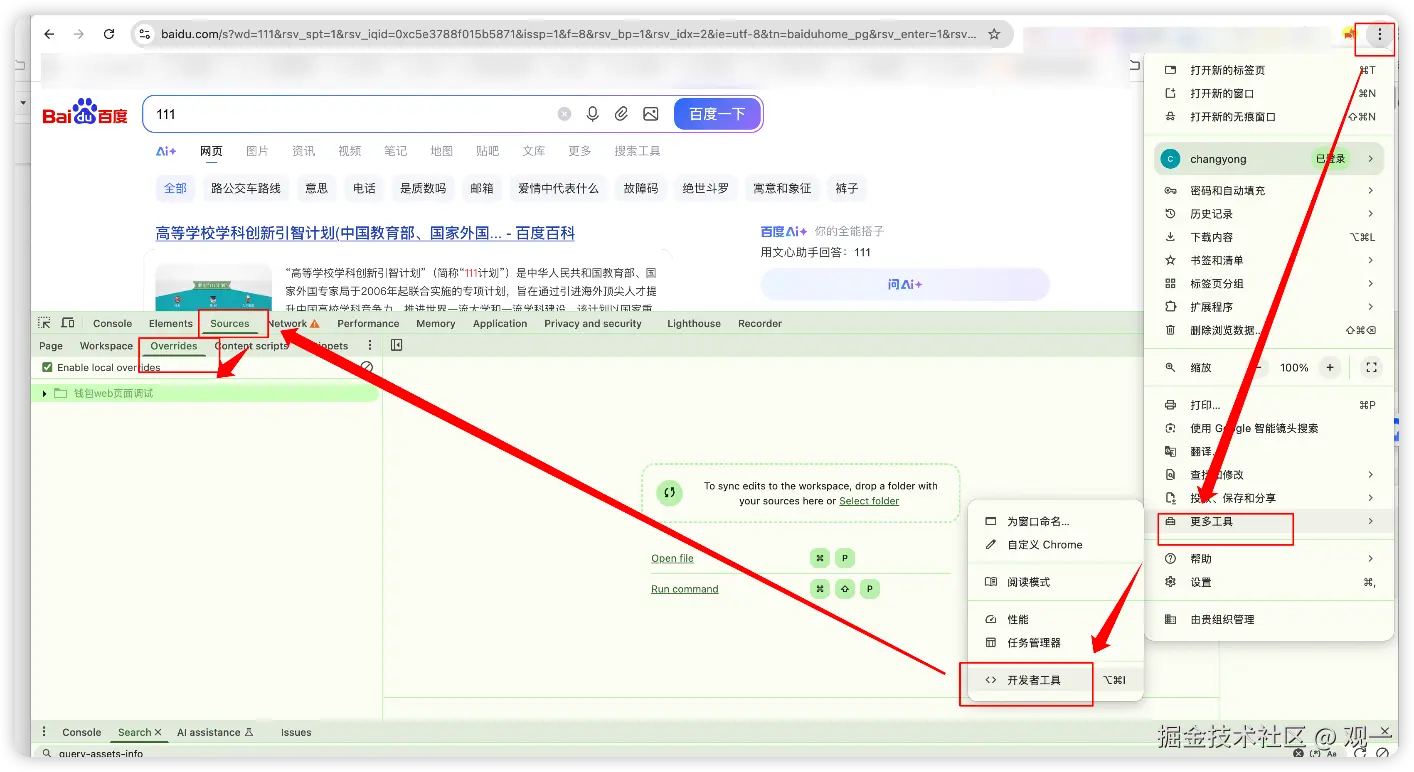Click the site info icon in address bar

144,34
